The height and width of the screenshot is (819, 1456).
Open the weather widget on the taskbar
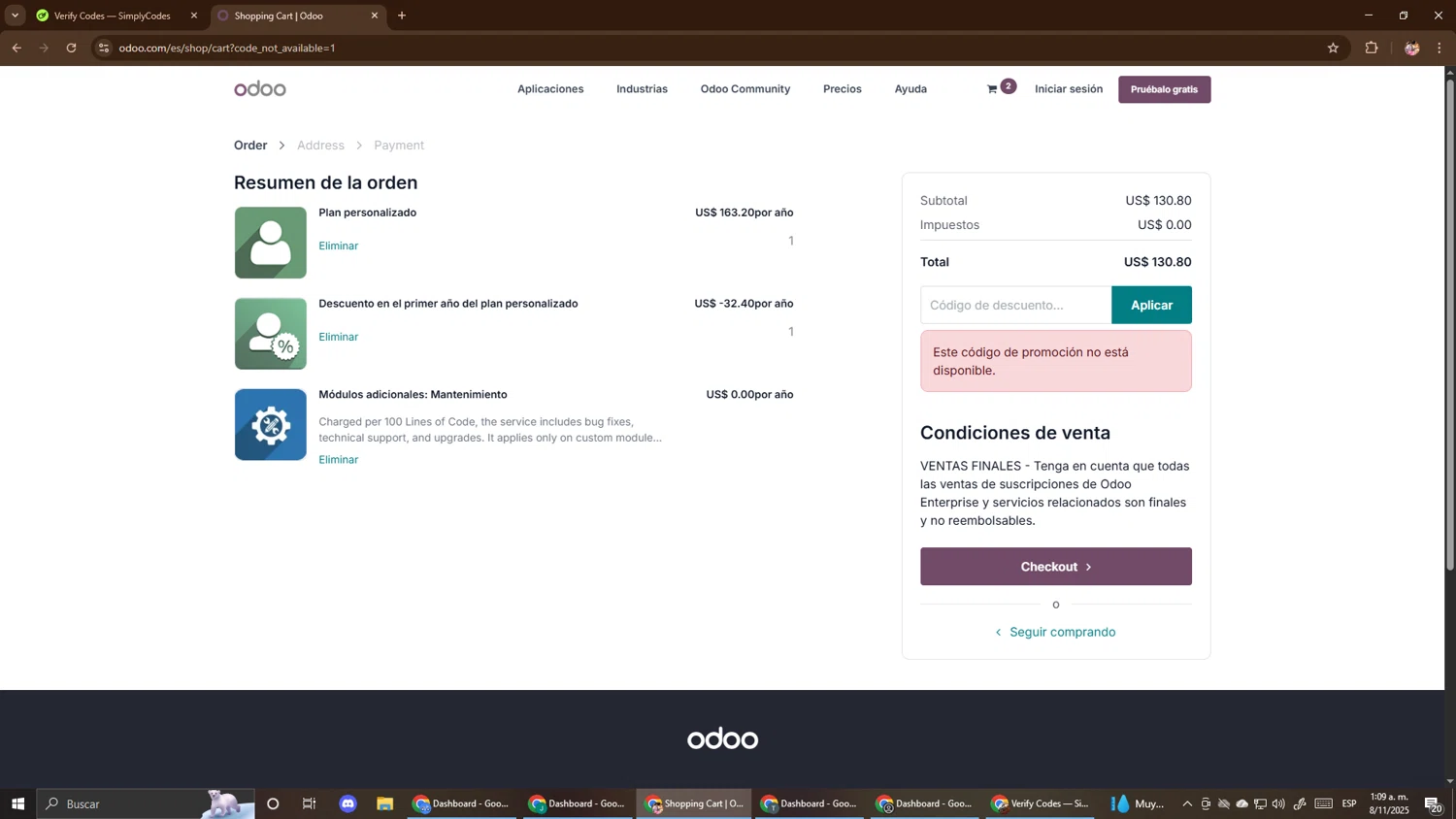click(x=1138, y=803)
